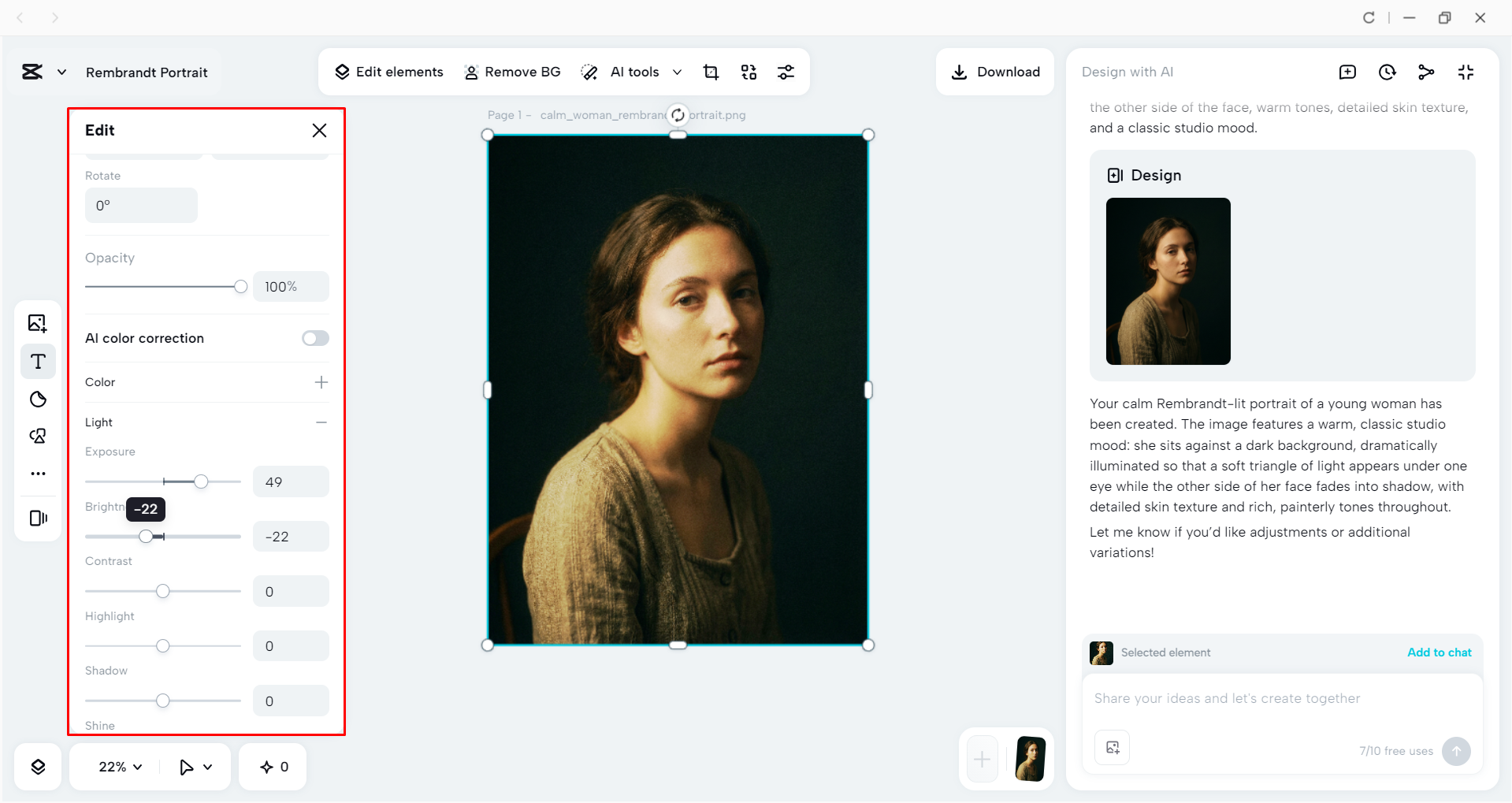
Task: Collapse the Light section in the Edit panel
Action: coord(321,422)
